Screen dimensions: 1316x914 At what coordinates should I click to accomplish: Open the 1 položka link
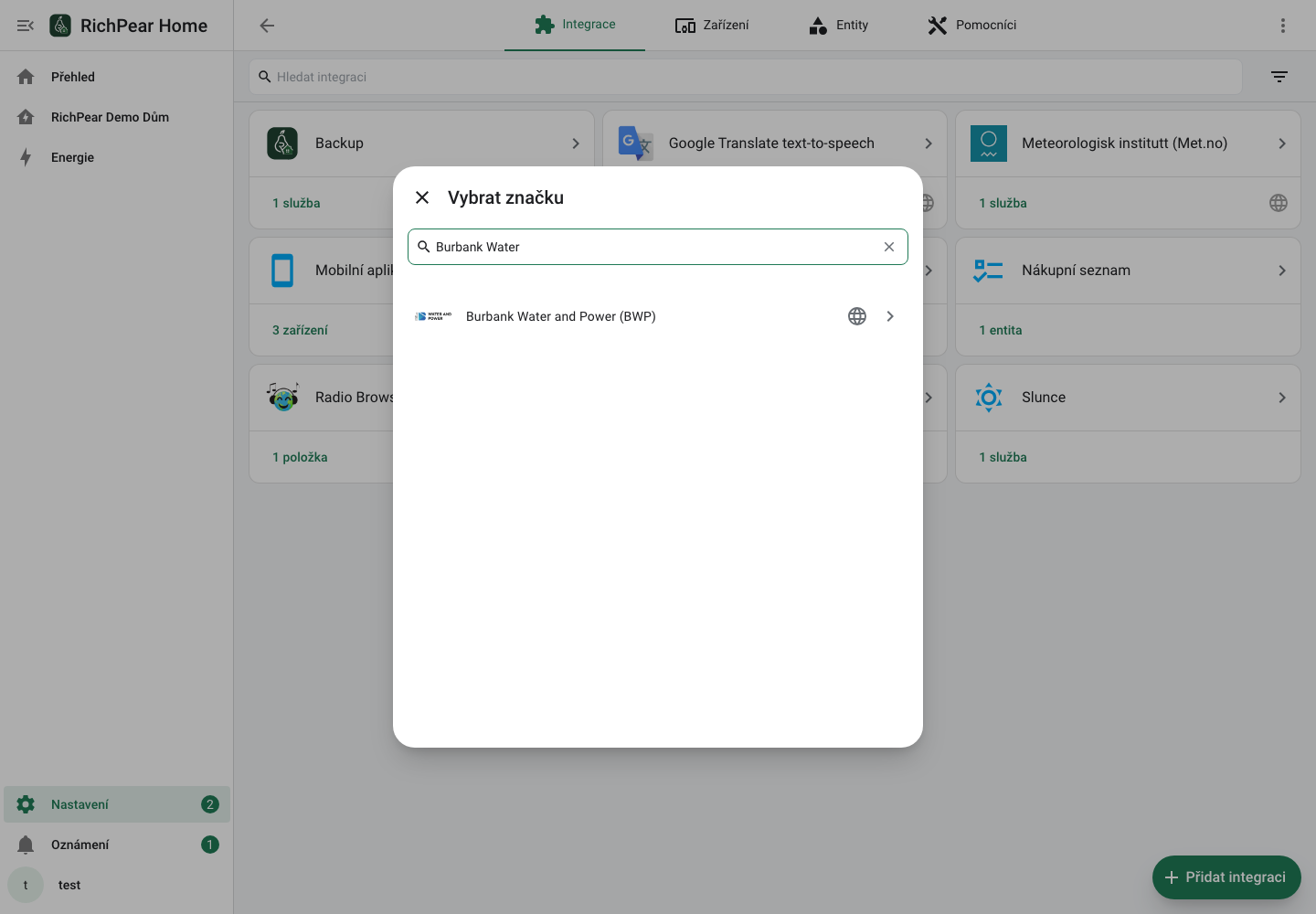300,457
